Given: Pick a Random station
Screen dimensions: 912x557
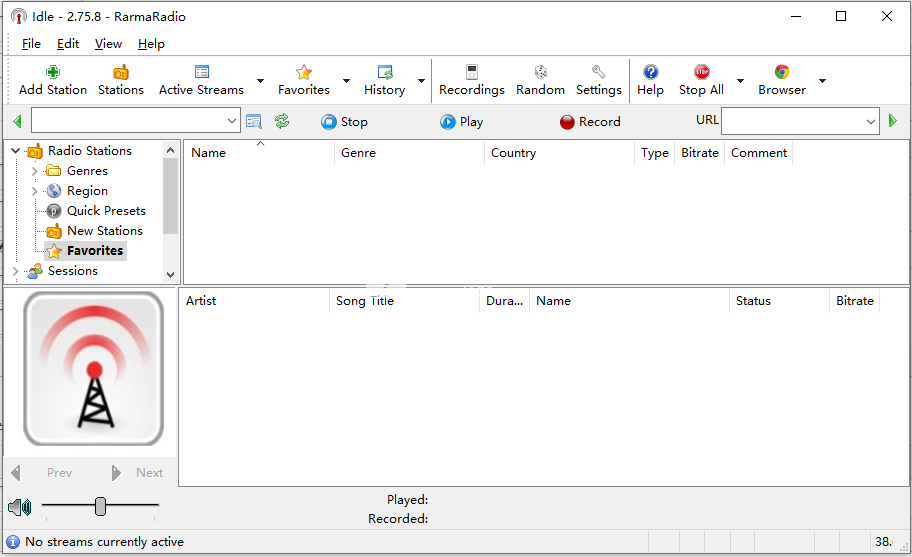Looking at the screenshot, I should pyautogui.click(x=540, y=80).
